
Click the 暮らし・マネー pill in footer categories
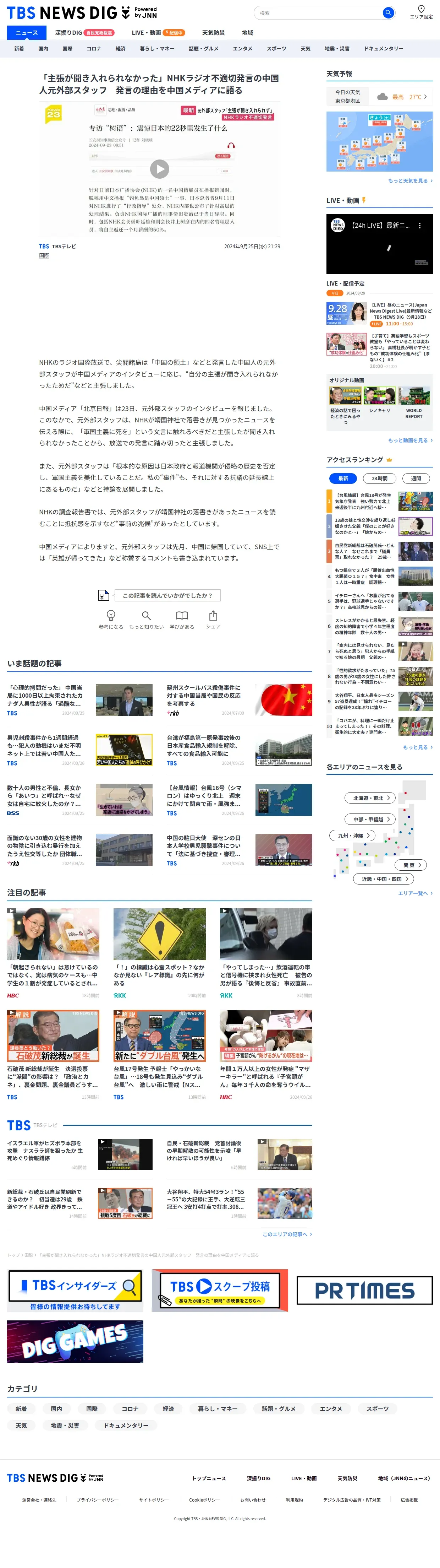[218, 1409]
